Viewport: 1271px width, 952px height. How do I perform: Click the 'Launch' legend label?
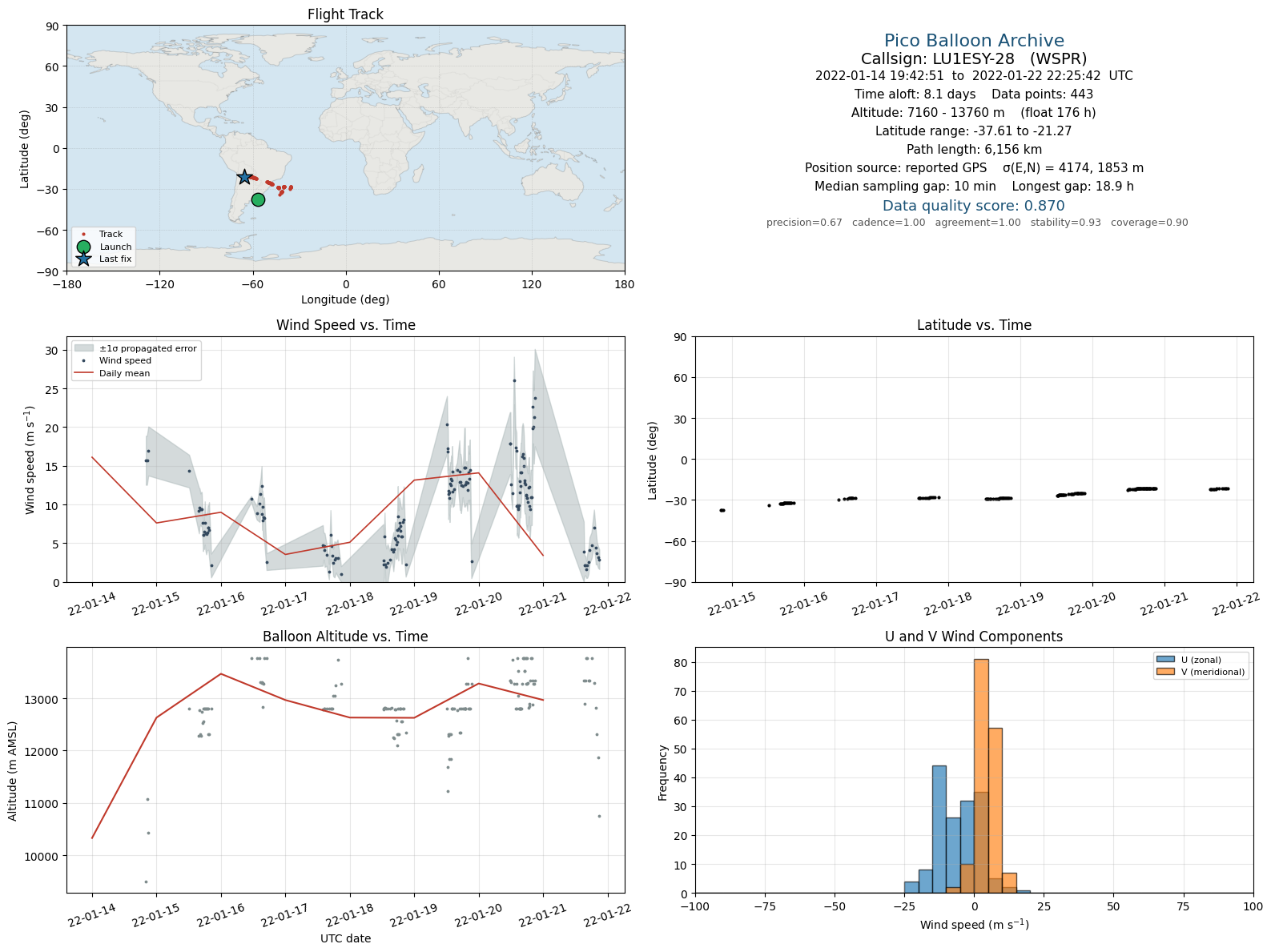[x=115, y=247]
